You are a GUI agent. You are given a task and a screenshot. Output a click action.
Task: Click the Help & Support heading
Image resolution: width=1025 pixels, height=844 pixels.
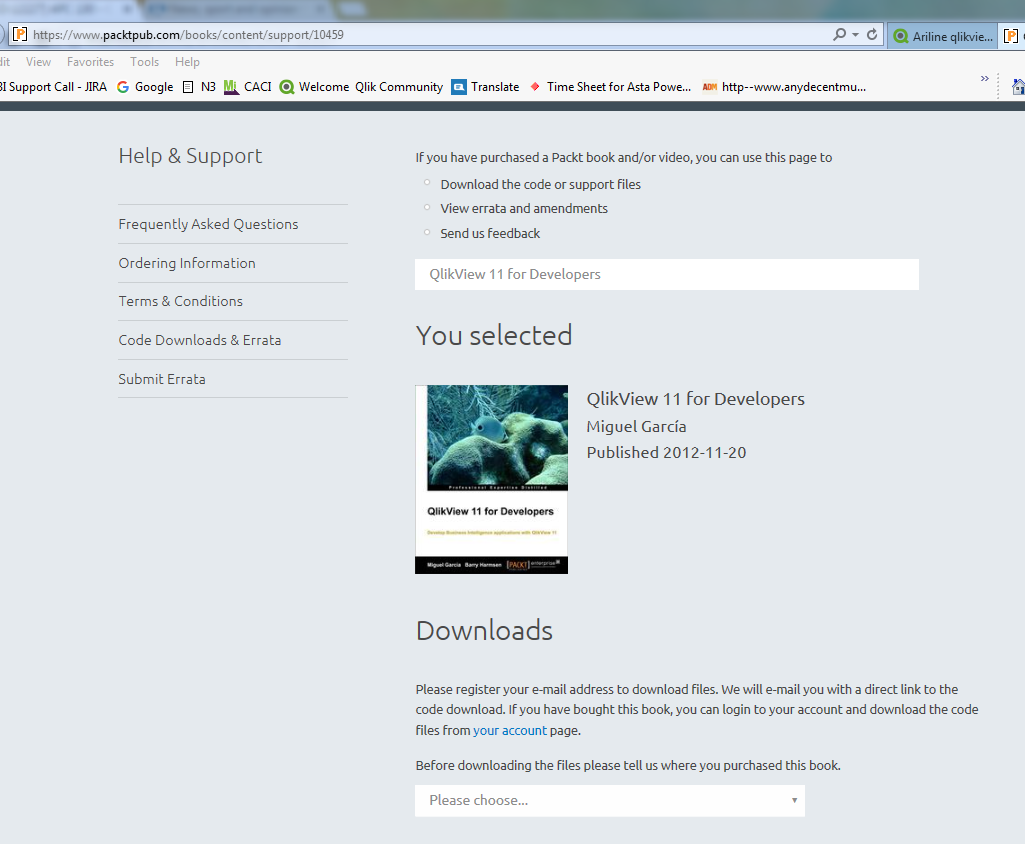point(190,156)
